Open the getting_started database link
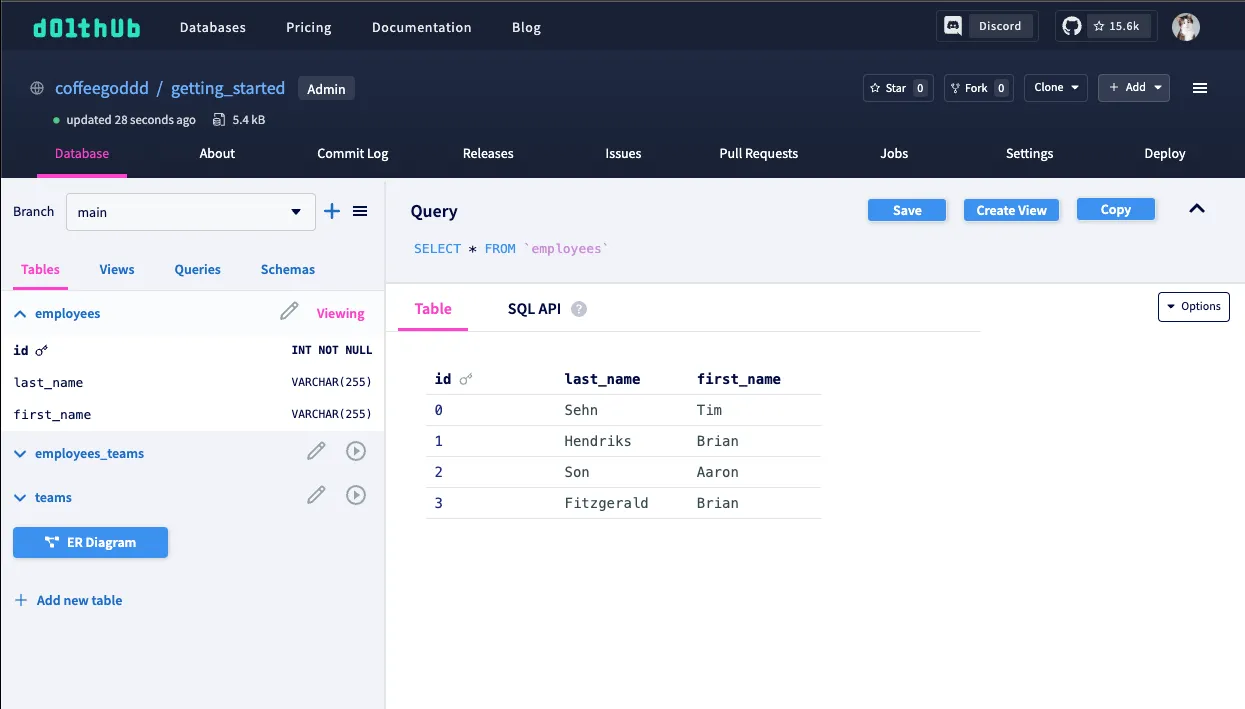Image resolution: width=1245 pixels, height=709 pixels. (228, 88)
